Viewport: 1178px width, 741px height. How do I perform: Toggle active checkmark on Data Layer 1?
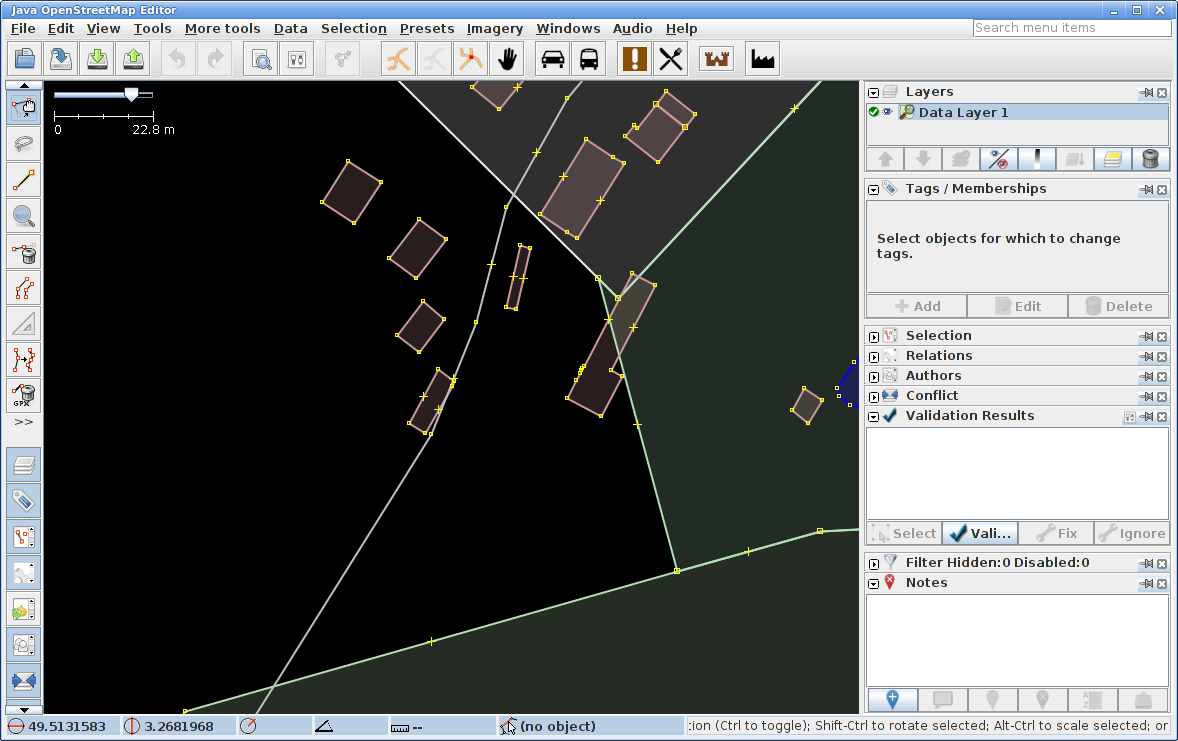pyautogui.click(x=874, y=112)
